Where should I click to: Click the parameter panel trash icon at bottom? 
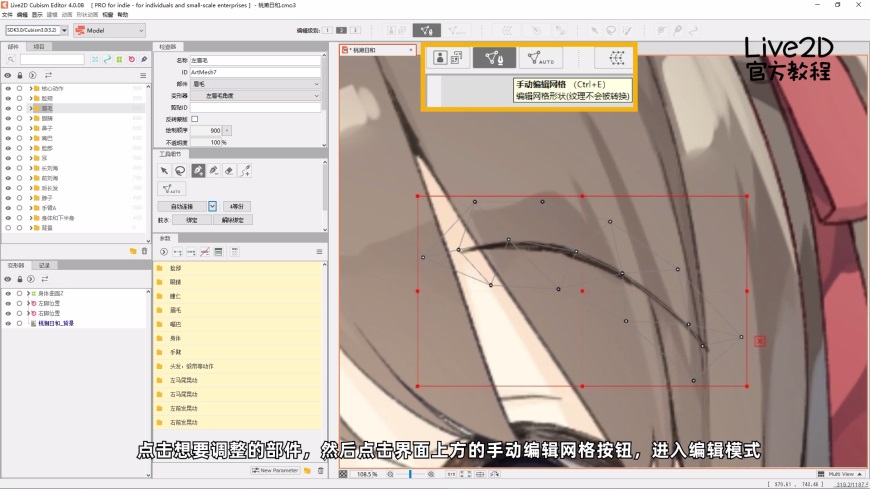[320, 470]
